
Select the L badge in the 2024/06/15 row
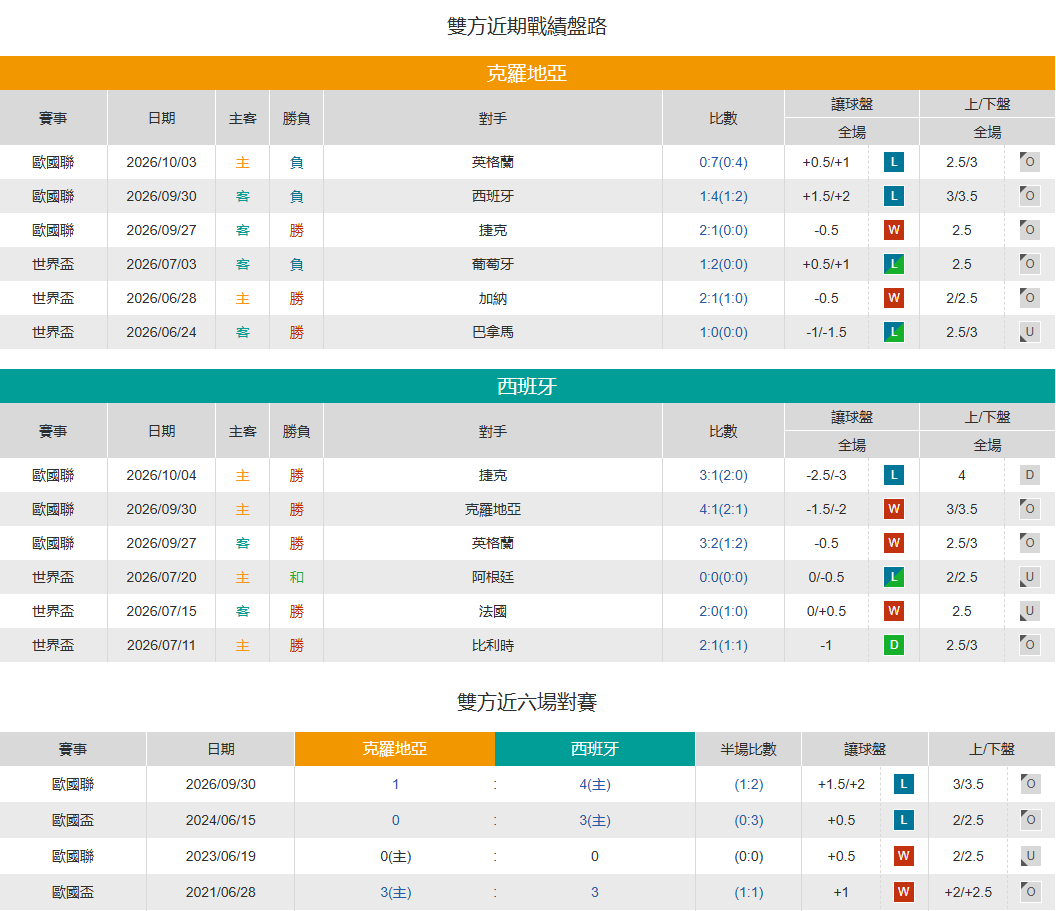[x=904, y=820]
